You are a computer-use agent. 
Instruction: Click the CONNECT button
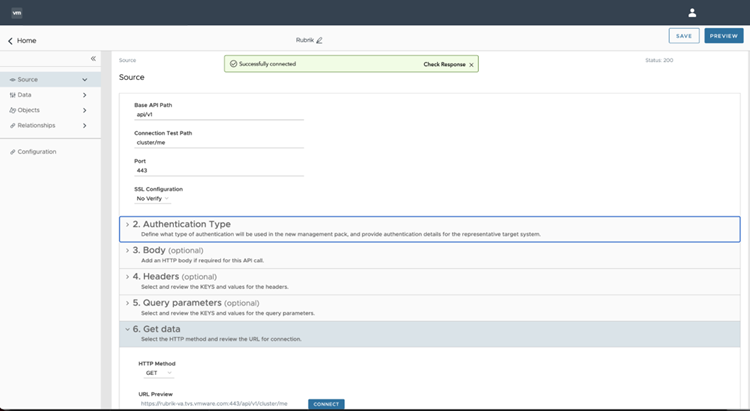tap(326, 404)
